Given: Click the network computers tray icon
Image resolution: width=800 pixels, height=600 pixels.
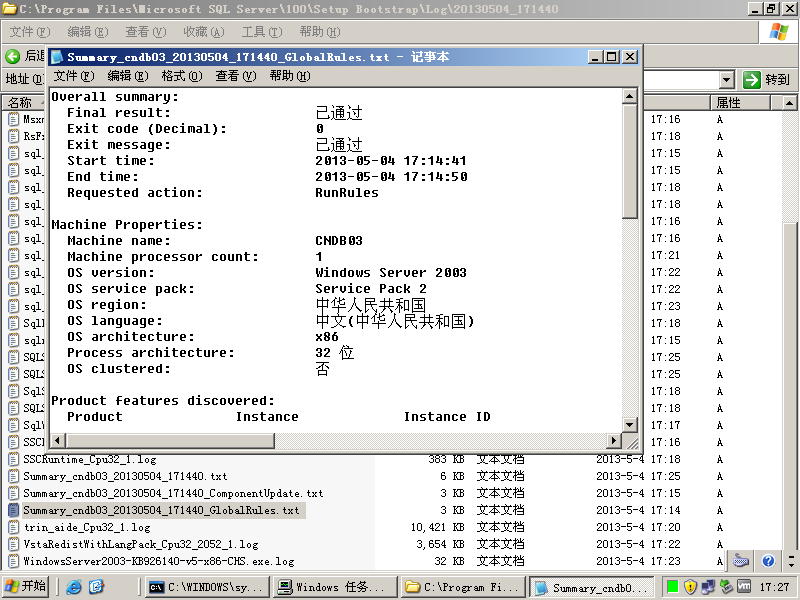Looking at the screenshot, I should tap(708, 587).
